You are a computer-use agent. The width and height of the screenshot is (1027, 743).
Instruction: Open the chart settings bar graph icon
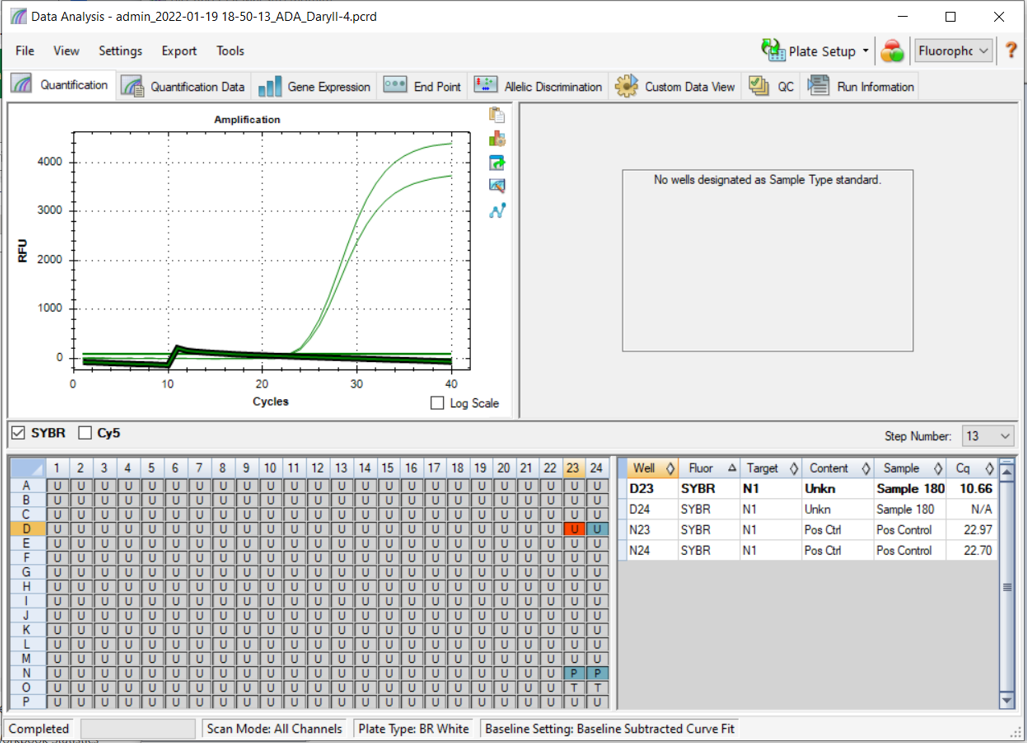pos(496,139)
